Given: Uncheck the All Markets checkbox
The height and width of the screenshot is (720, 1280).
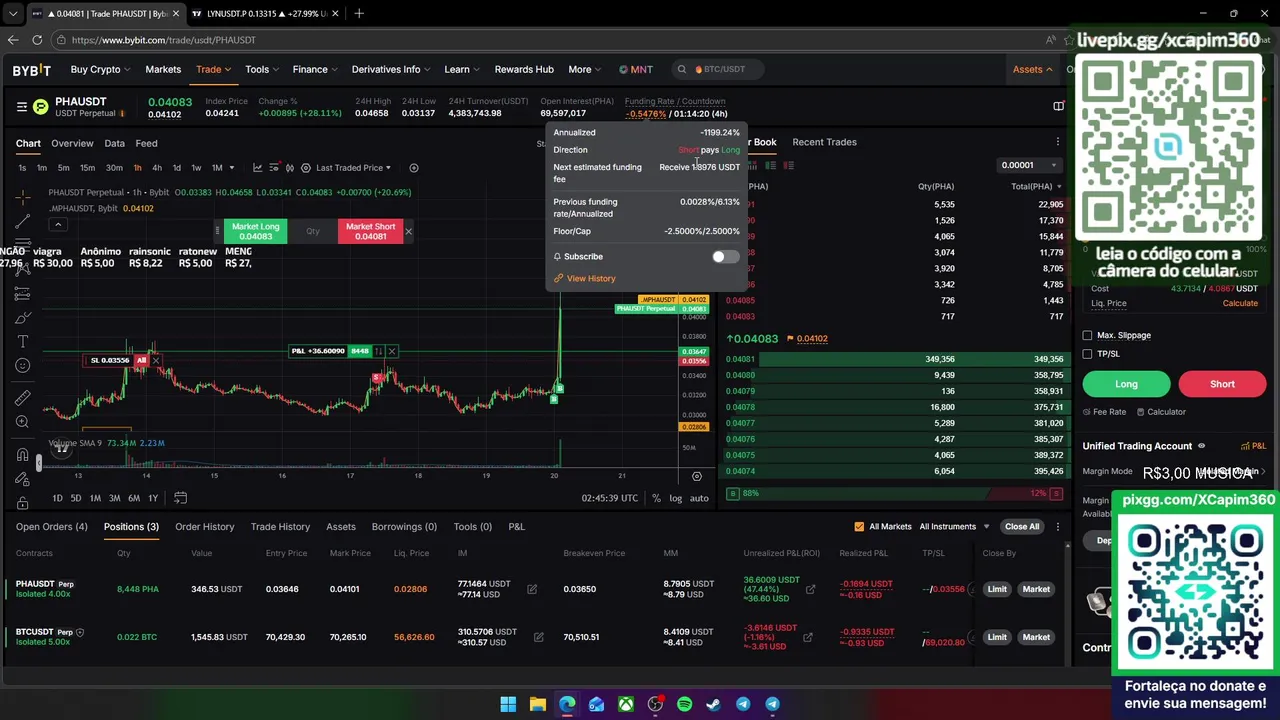Looking at the screenshot, I should tap(859, 527).
